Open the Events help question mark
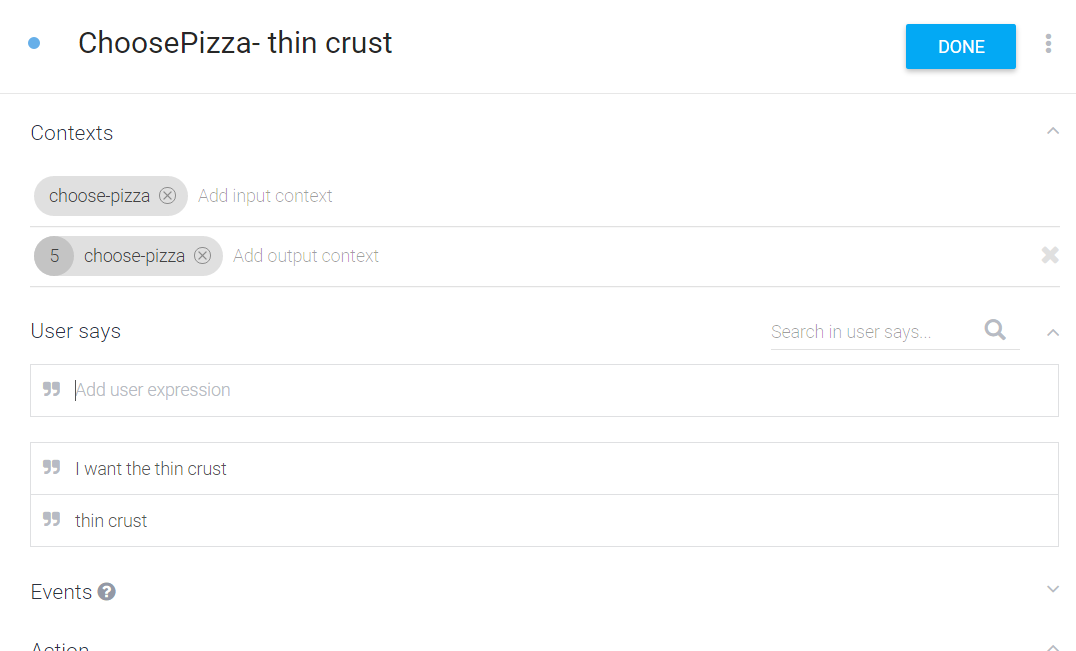 107,592
